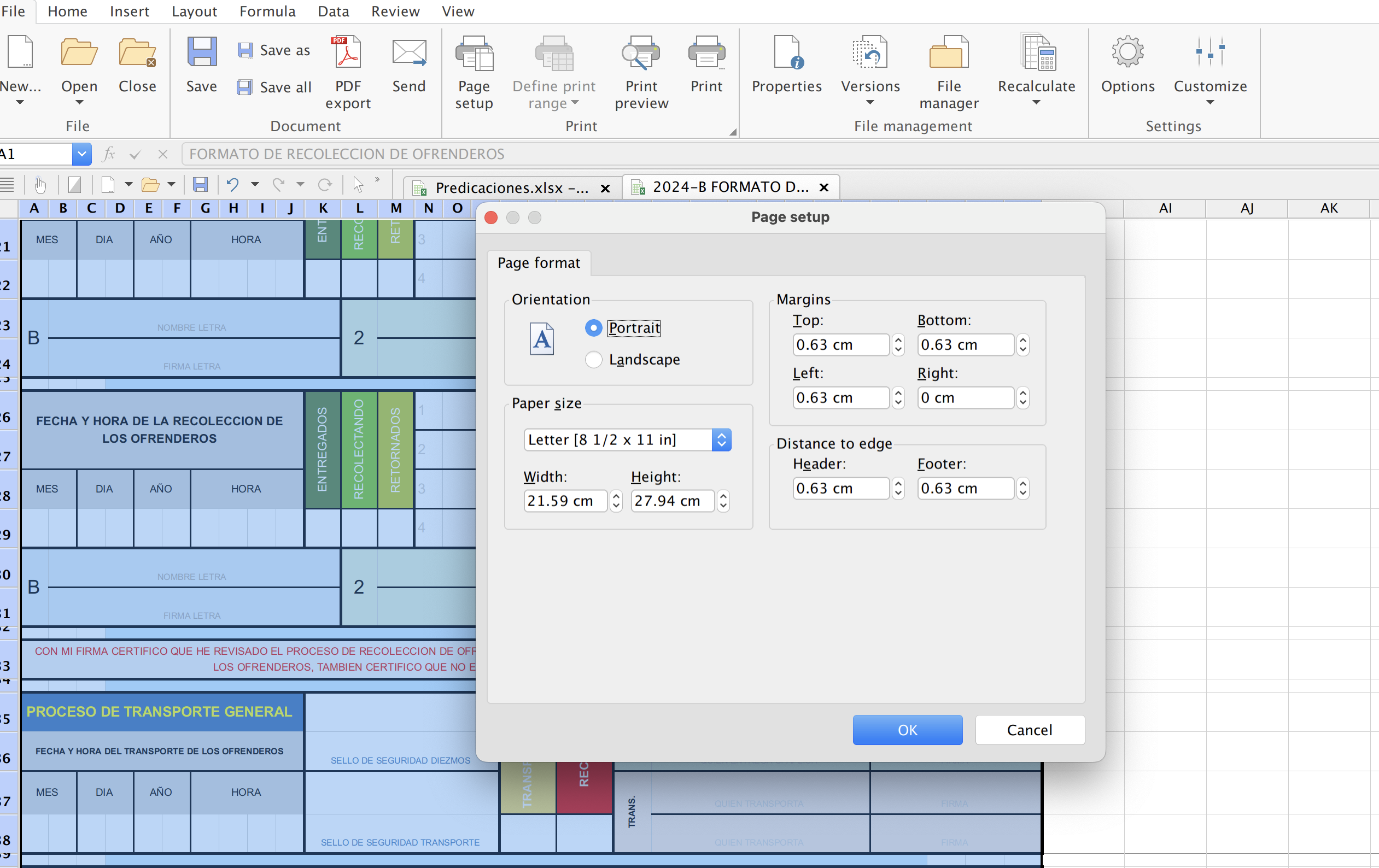Click the Right margin input field
Viewport: 1379px width, 868px height.
965,397
